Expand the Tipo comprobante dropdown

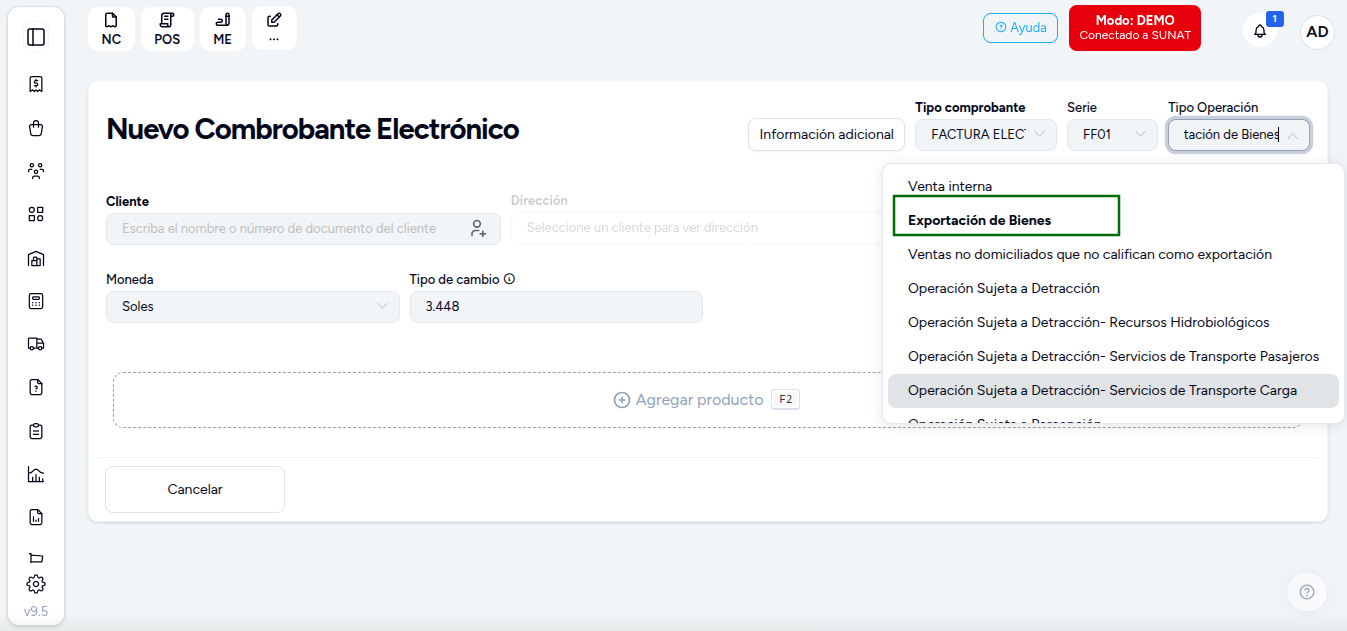(986, 134)
